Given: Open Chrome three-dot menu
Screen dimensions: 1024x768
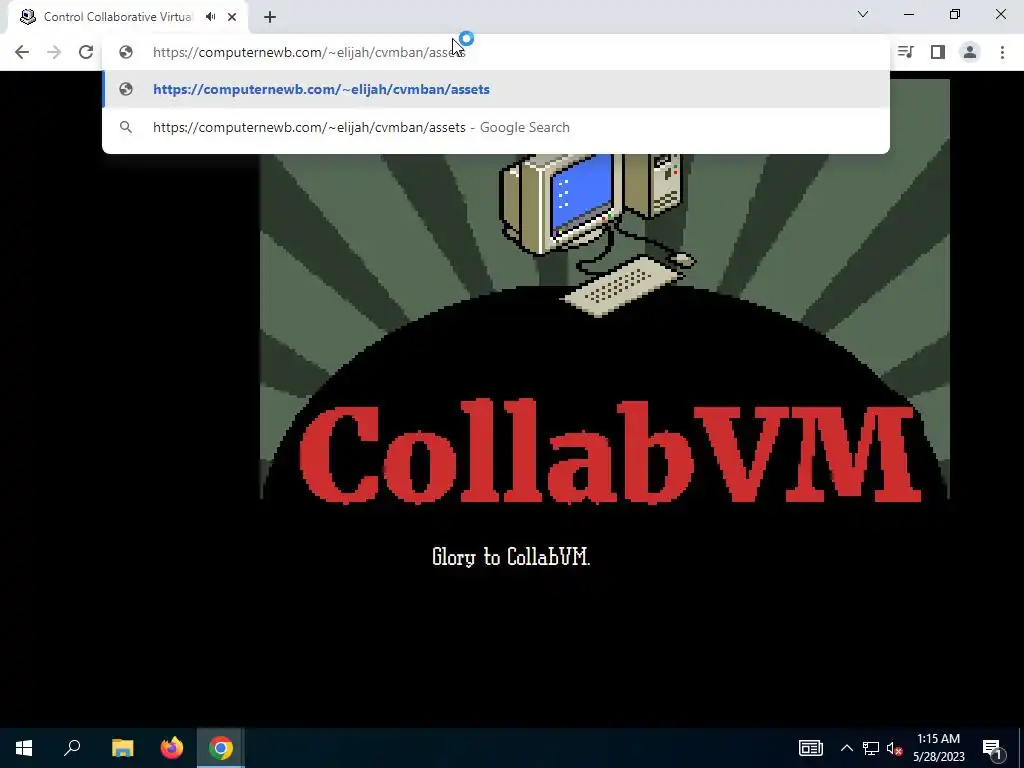Looking at the screenshot, I should (x=1002, y=52).
